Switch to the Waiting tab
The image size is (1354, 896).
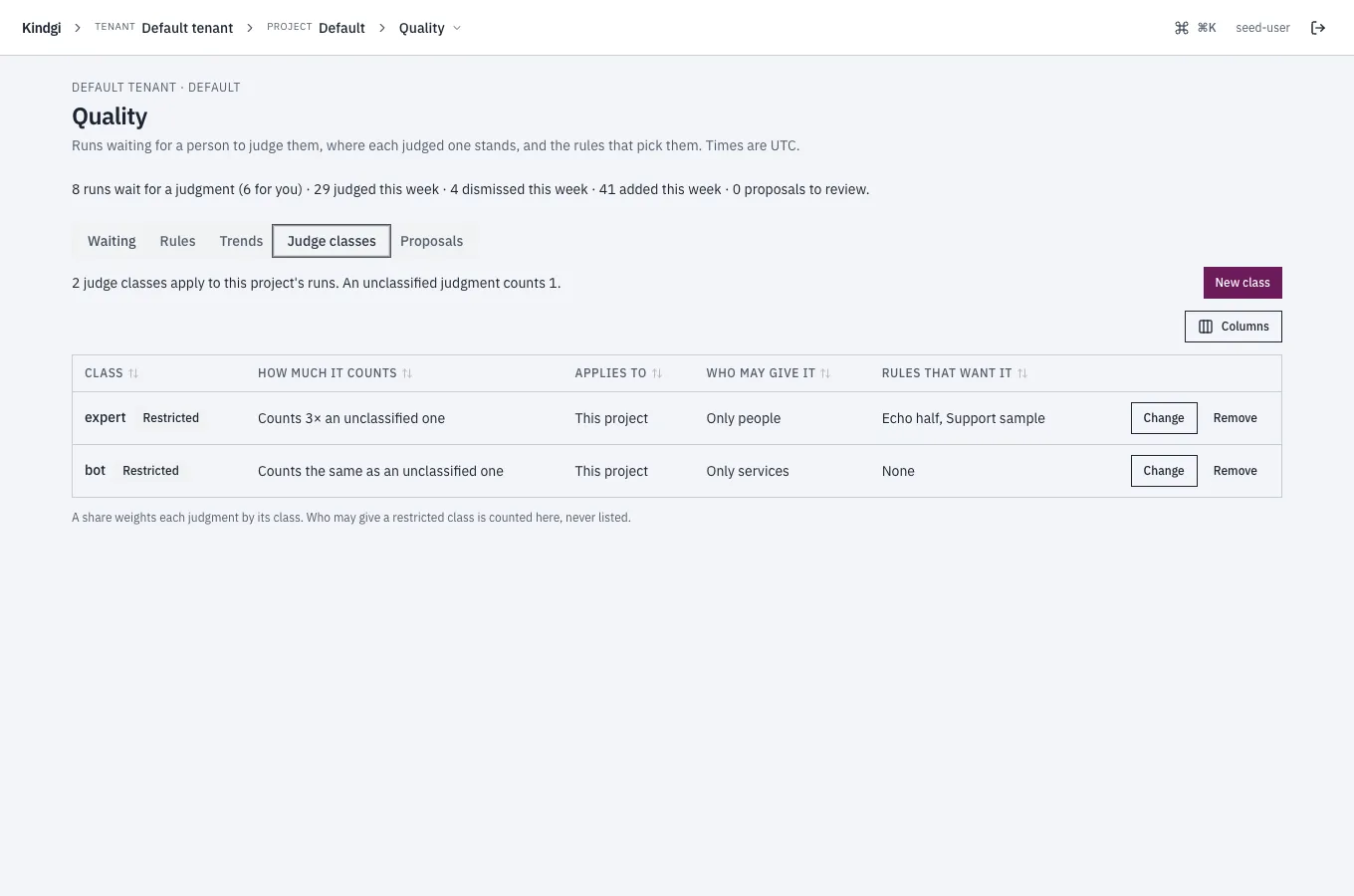point(112,241)
